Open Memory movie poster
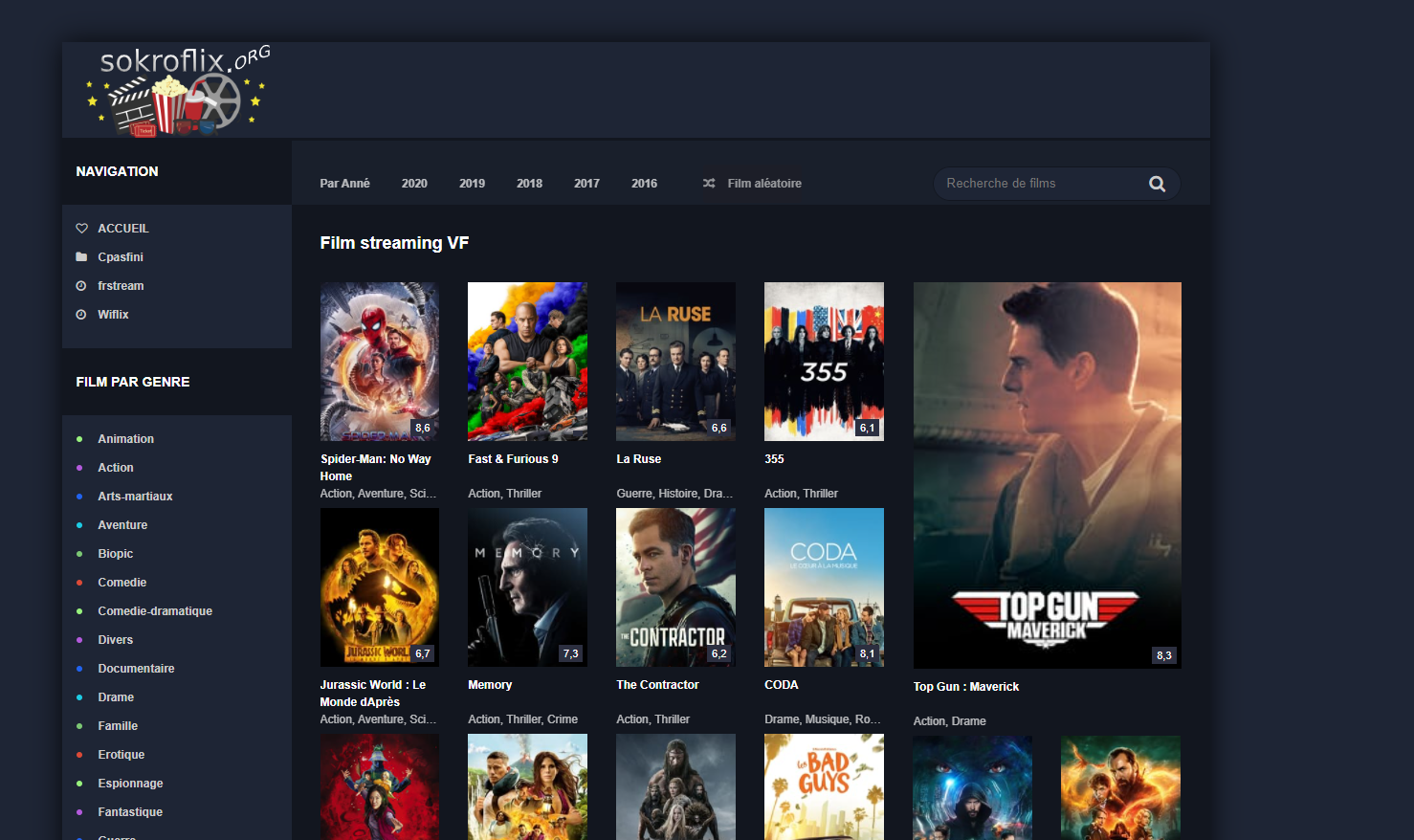 (527, 587)
